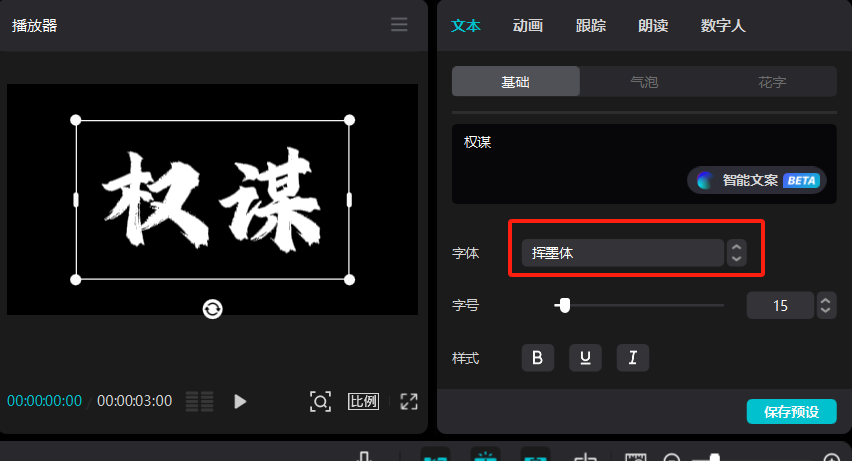Toggle italic I style
This screenshot has height=461, width=852.
pyautogui.click(x=632, y=358)
